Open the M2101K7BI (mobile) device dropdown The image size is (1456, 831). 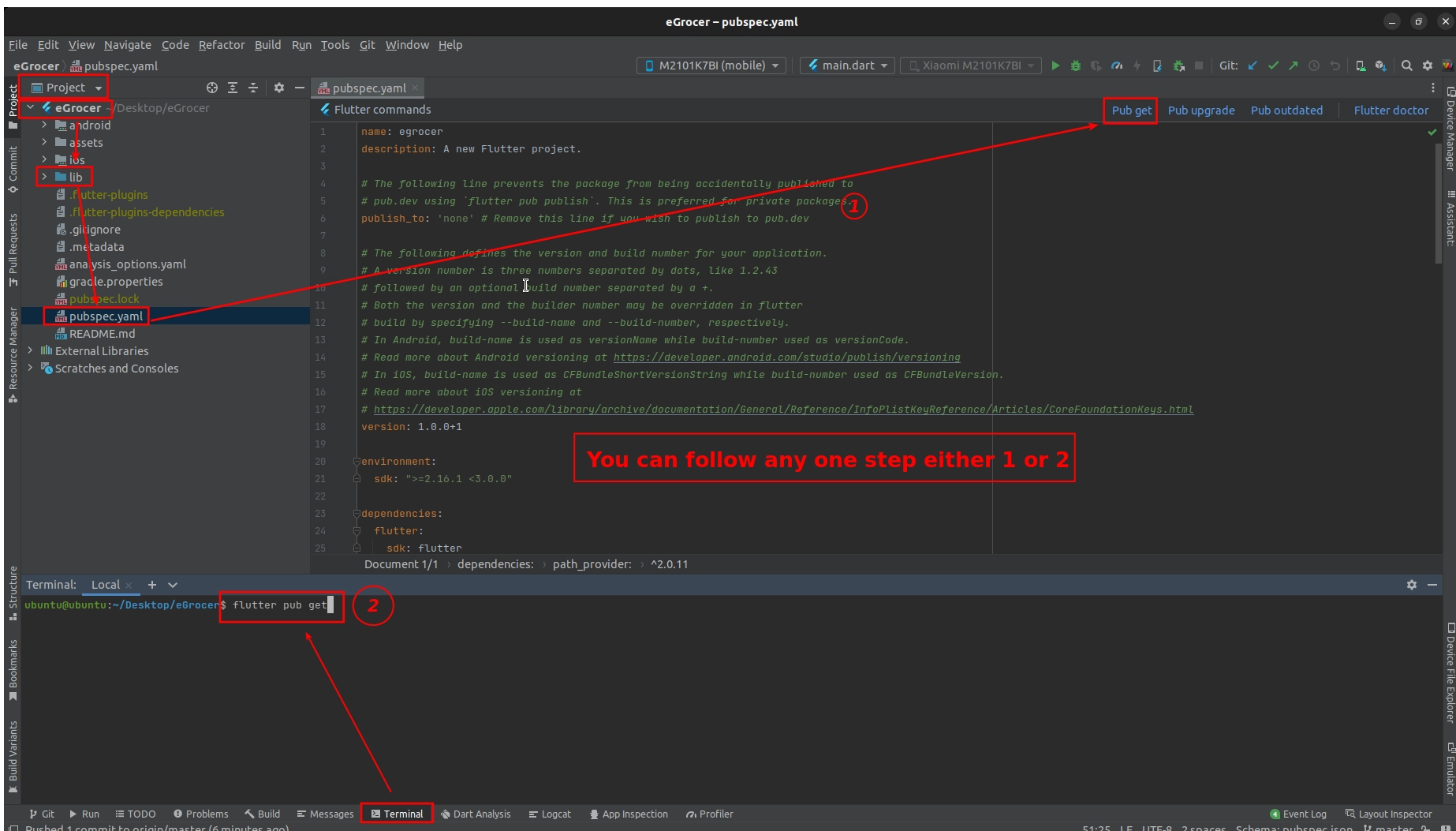711,66
